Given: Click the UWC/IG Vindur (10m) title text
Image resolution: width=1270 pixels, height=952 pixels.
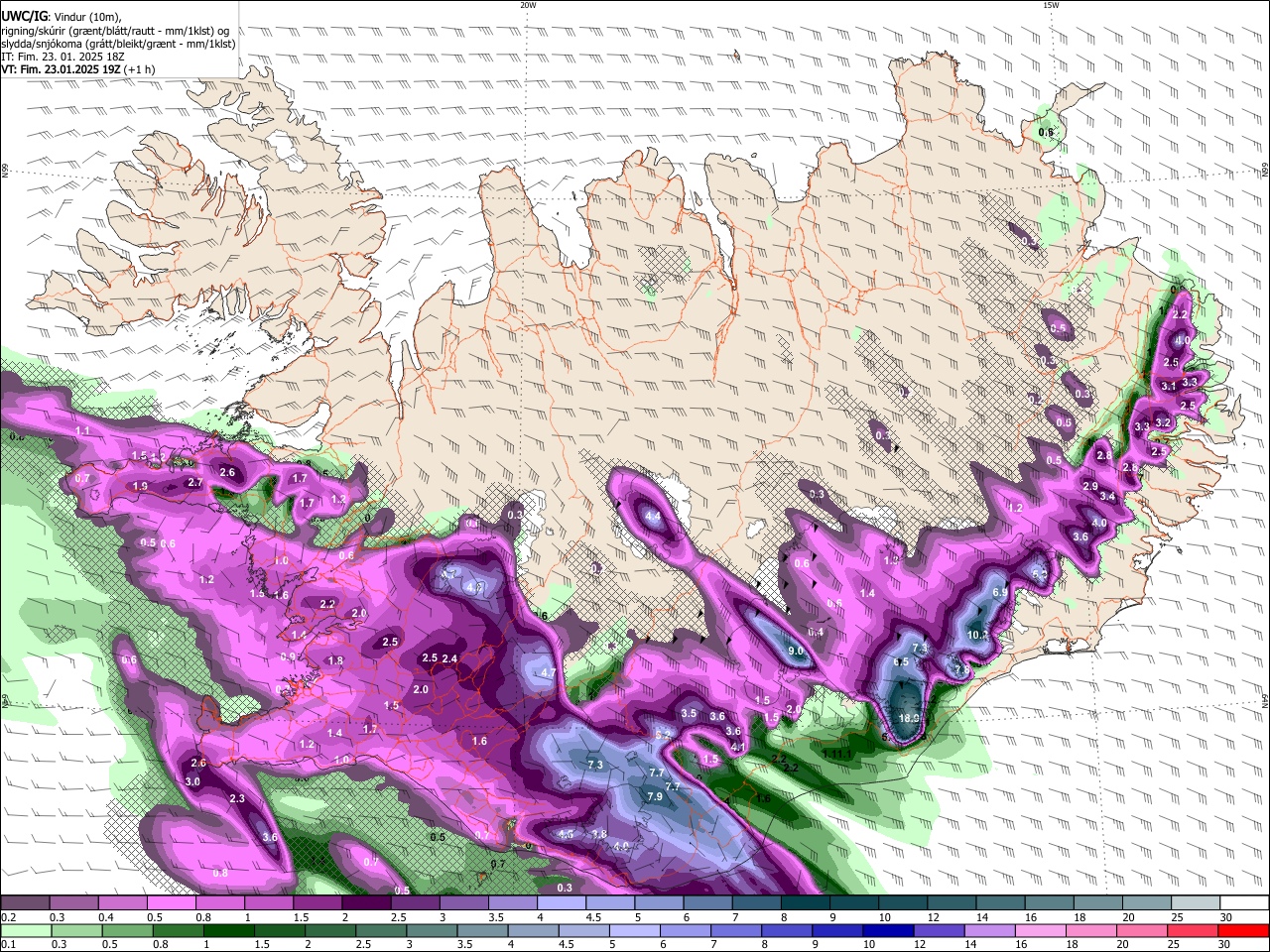Looking at the screenshot, I should [x=61, y=15].
